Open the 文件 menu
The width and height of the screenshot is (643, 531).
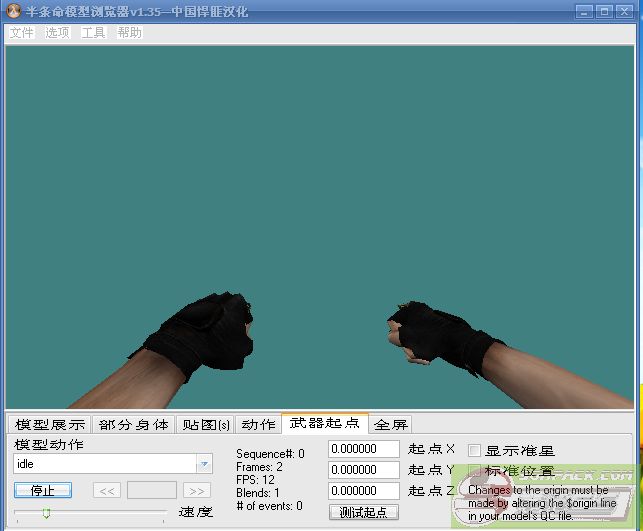point(21,32)
